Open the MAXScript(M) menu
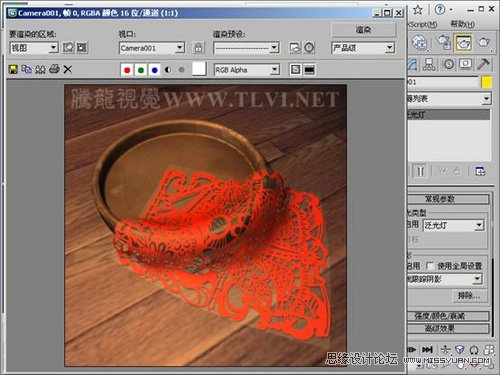This screenshot has height=375, width=500. (423, 24)
